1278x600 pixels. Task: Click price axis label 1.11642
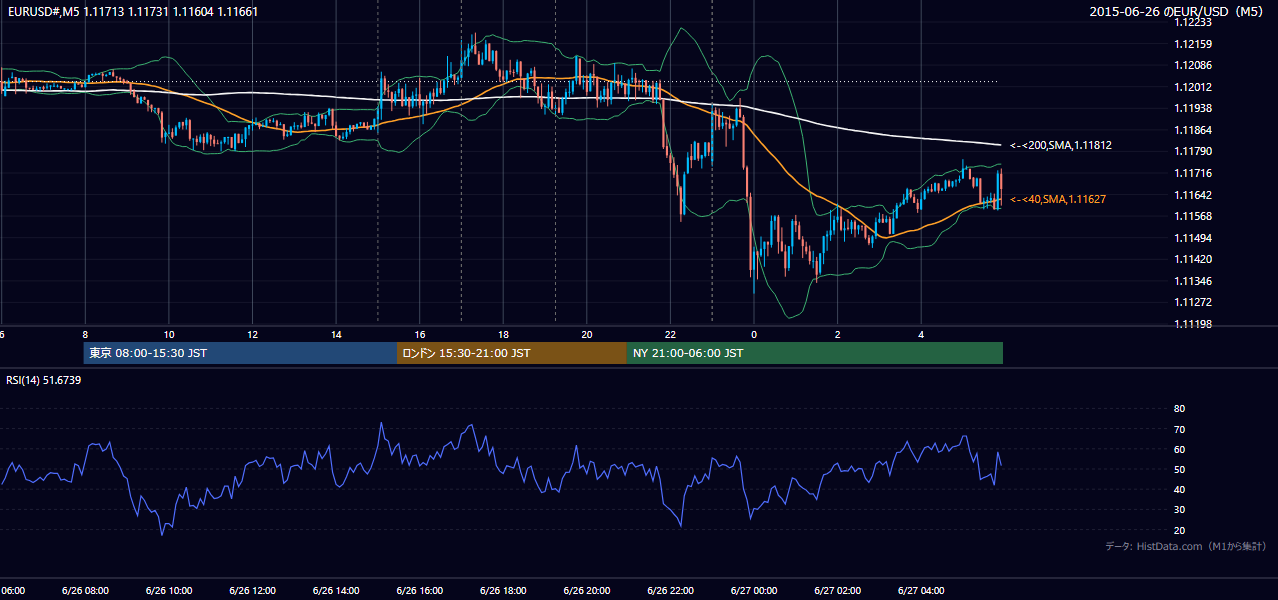click(x=1193, y=195)
